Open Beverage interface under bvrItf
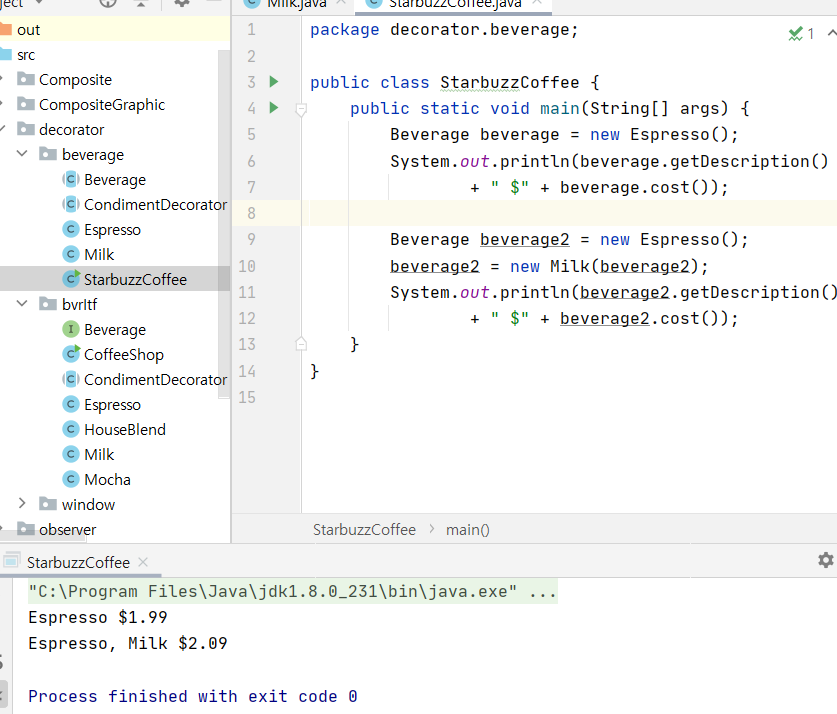This screenshot has width=837, height=714. coord(114,330)
